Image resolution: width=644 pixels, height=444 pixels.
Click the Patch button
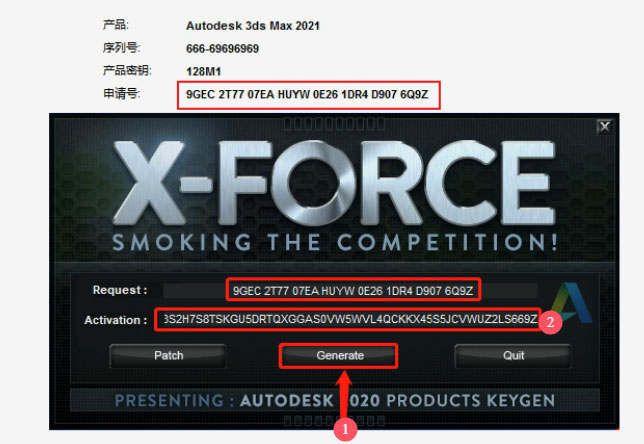point(168,356)
